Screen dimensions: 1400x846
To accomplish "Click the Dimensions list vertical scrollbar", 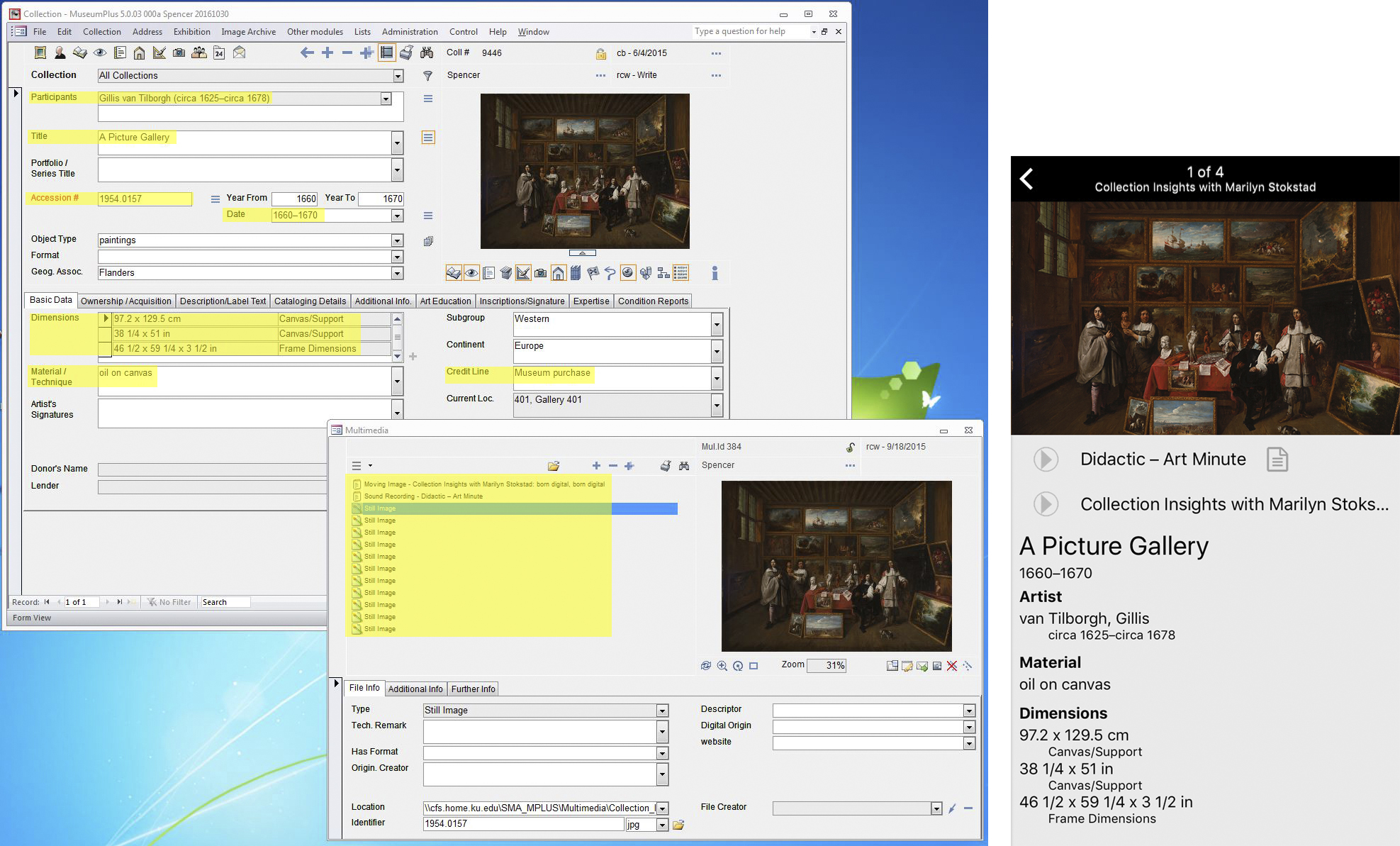I will click(x=398, y=338).
